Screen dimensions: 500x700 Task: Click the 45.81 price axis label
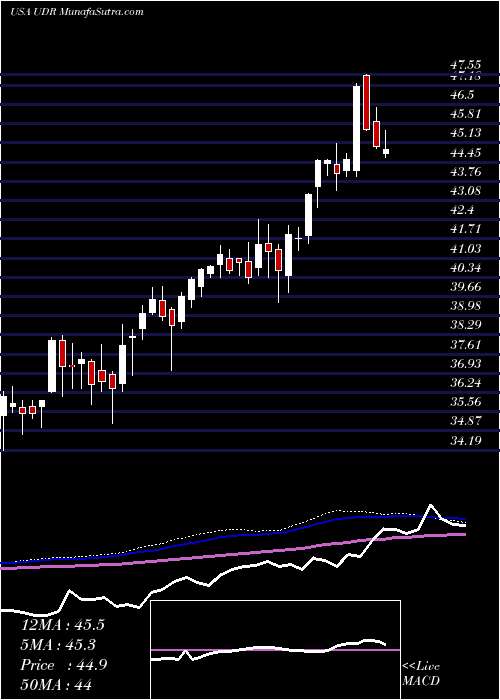tap(466, 114)
